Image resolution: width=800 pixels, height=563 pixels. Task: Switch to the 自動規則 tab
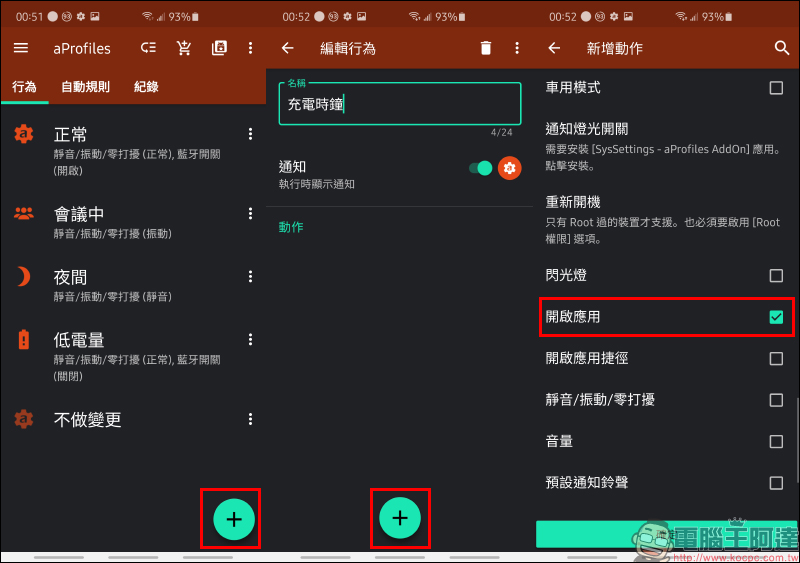[85, 87]
